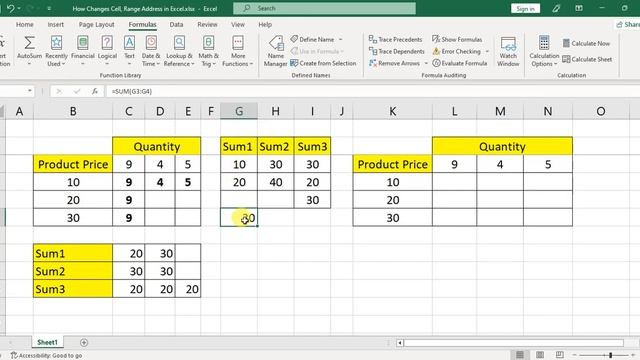Open the Name Box dropdown
This screenshot has width=640, height=360.
pyautogui.click(x=30, y=91)
